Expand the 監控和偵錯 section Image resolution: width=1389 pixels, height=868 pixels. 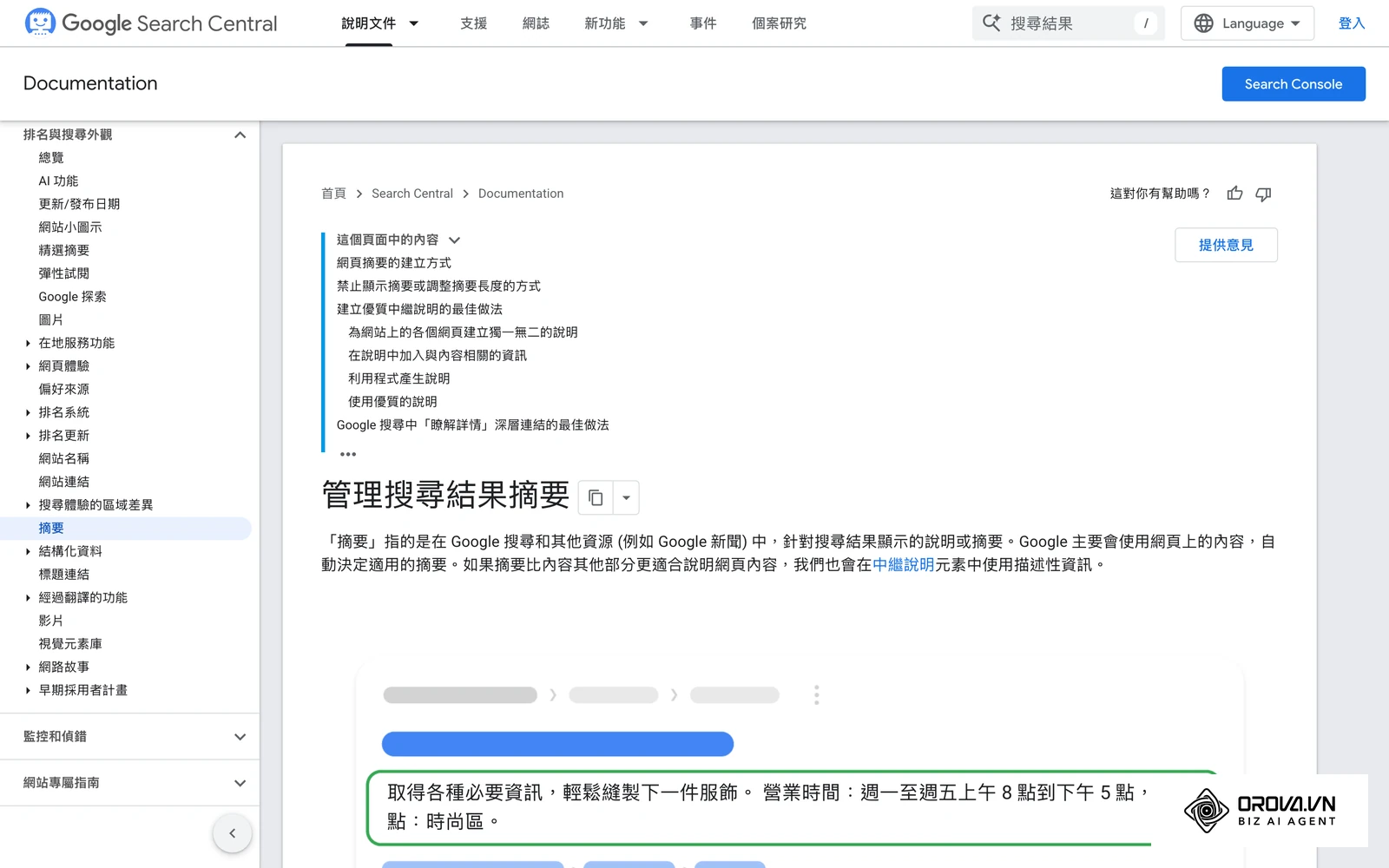(240, 737)
